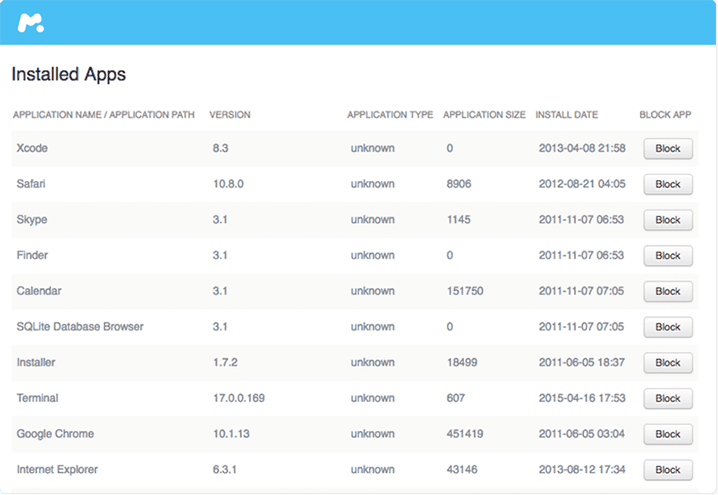Click the Install Date column header
Image resolution: width=718 pixels, height=495 pixels.
566,114
